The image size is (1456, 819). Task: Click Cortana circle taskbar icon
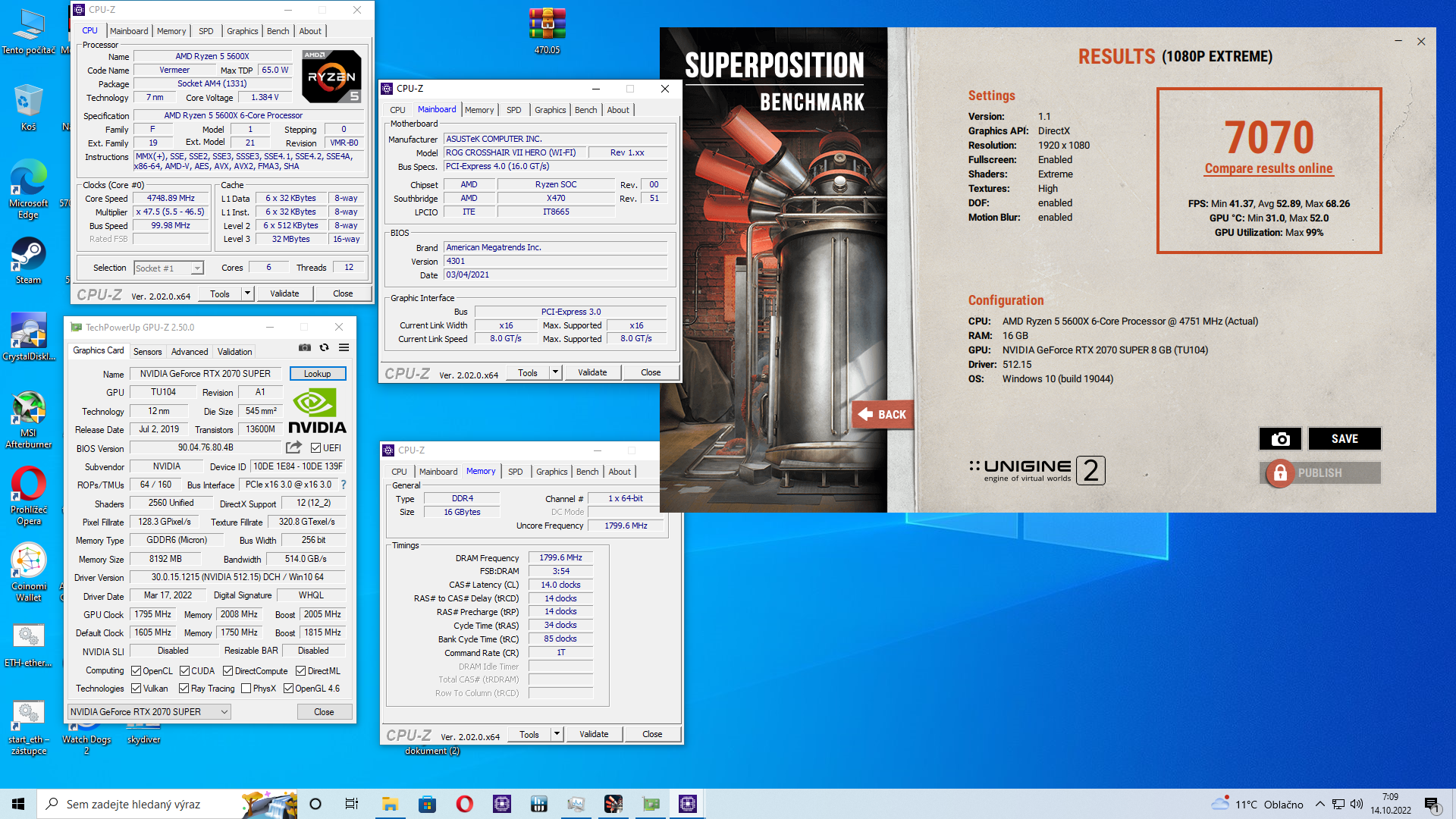[x=315, y=804]
